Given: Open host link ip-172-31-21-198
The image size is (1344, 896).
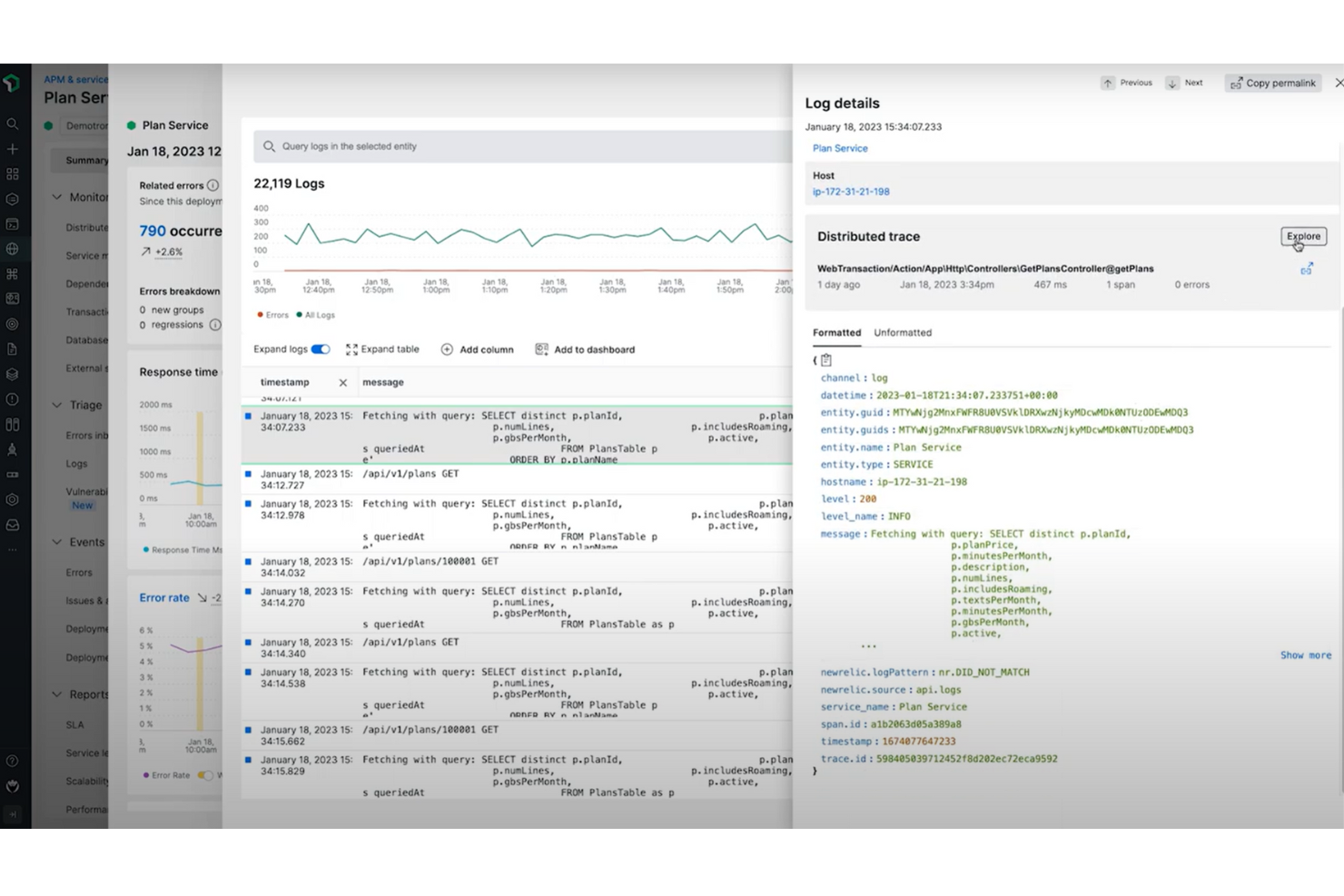Looking at the screenshot, I should [x=851, y=192].
